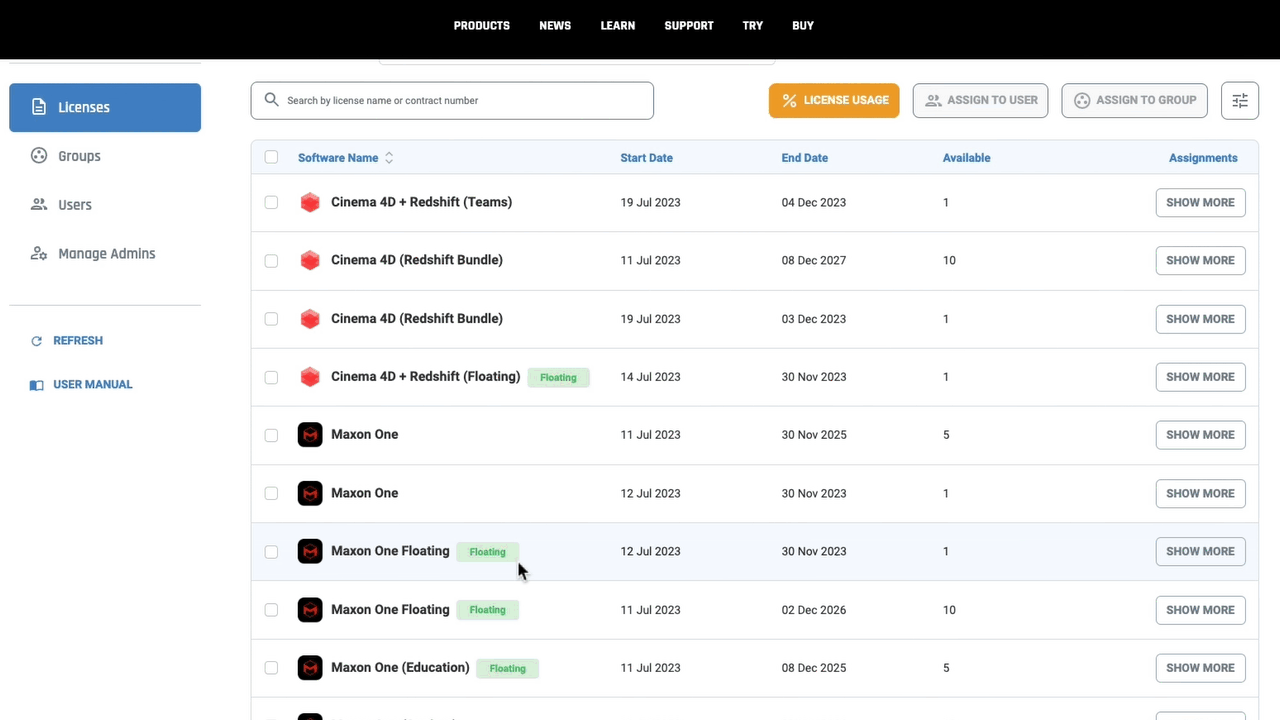This screenshot has height=720, width=1280.
Task: Click Assign to User button
Action: [980, 100]
